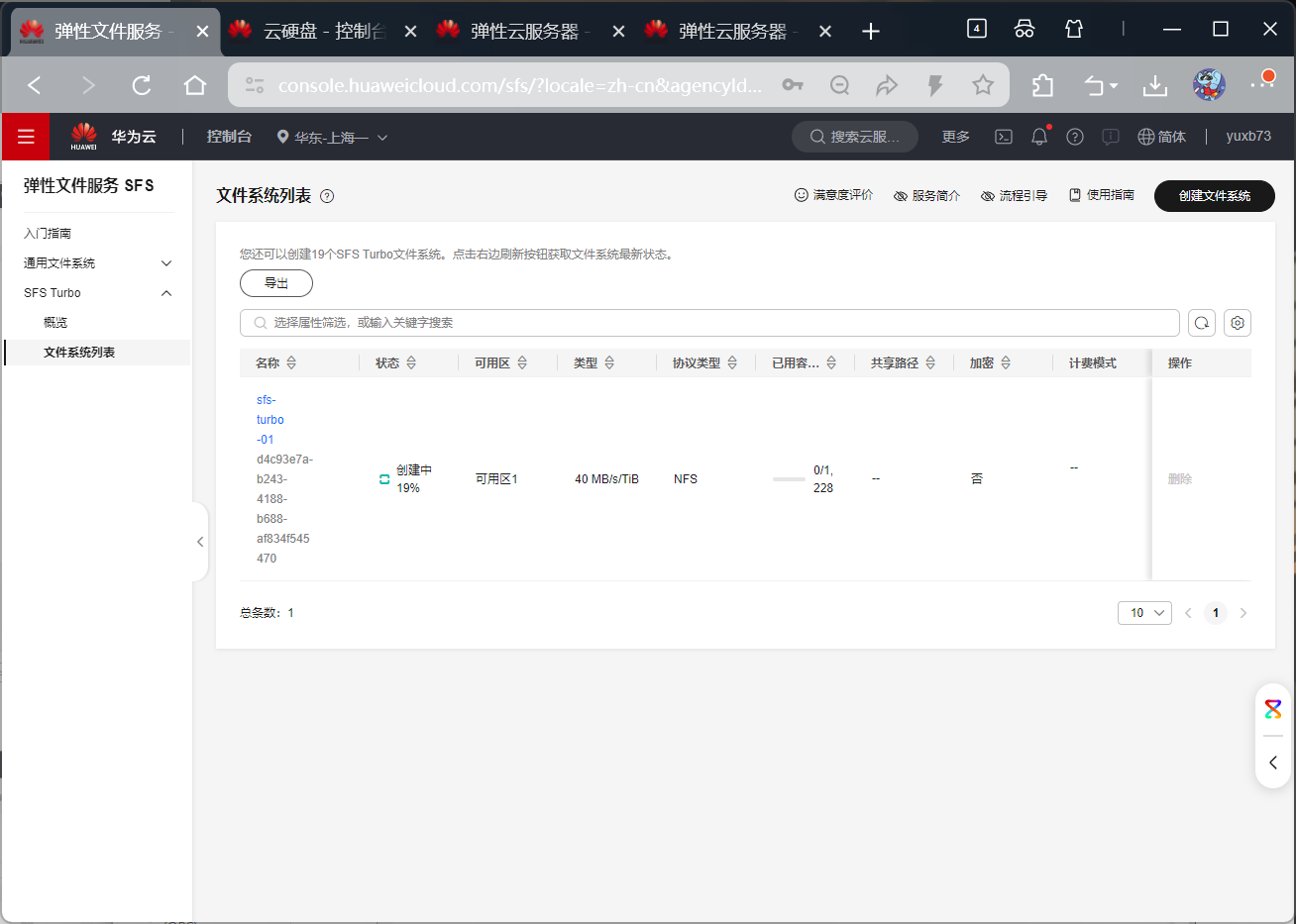Open browser downloads icon

coord(1155,85)
